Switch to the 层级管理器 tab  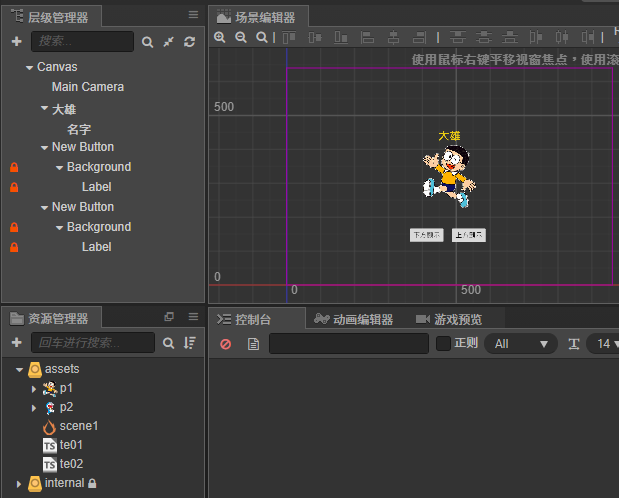pos(51,17)
